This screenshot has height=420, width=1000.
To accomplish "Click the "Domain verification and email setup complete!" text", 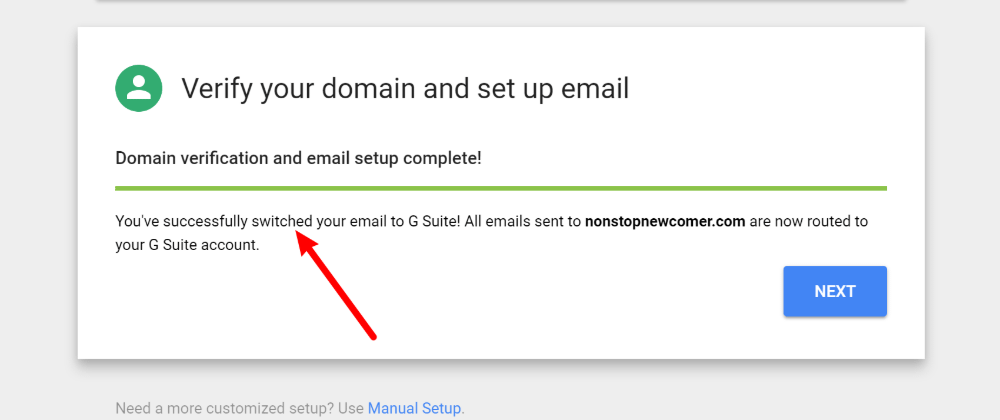I will [x=298, y=158].
